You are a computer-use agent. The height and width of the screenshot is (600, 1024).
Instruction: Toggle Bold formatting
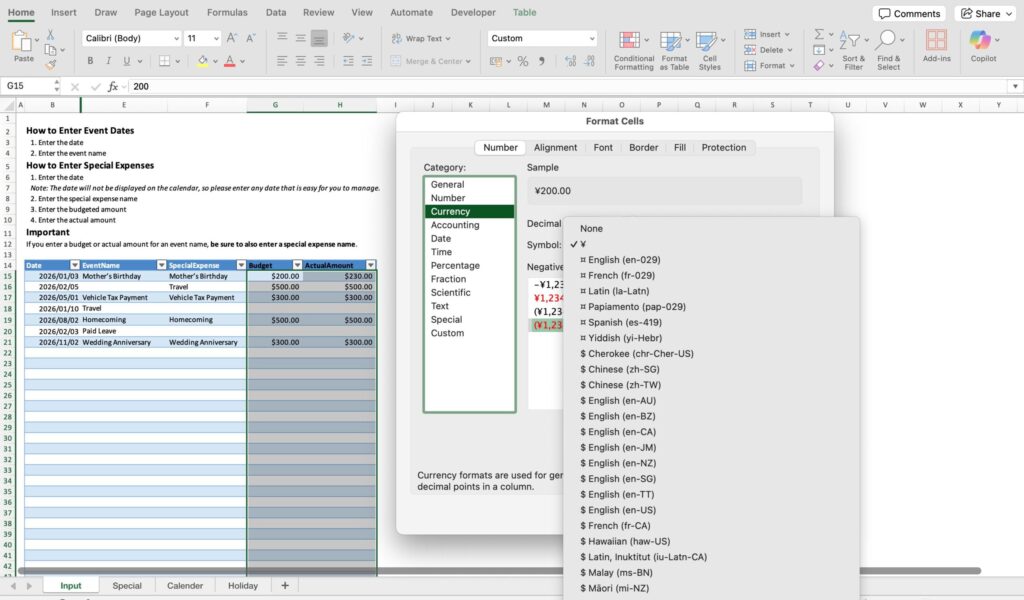(x=91, y=62)
